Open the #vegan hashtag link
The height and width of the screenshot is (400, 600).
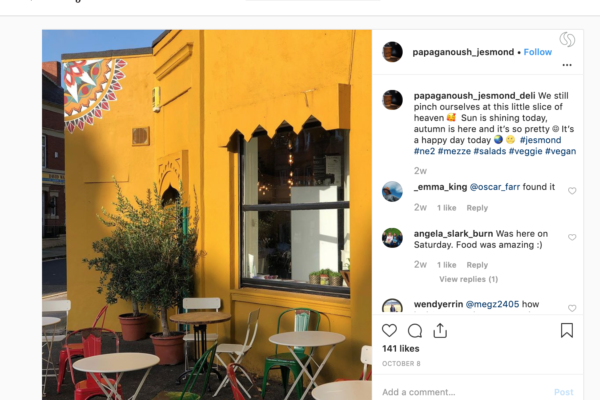point(560,151)
